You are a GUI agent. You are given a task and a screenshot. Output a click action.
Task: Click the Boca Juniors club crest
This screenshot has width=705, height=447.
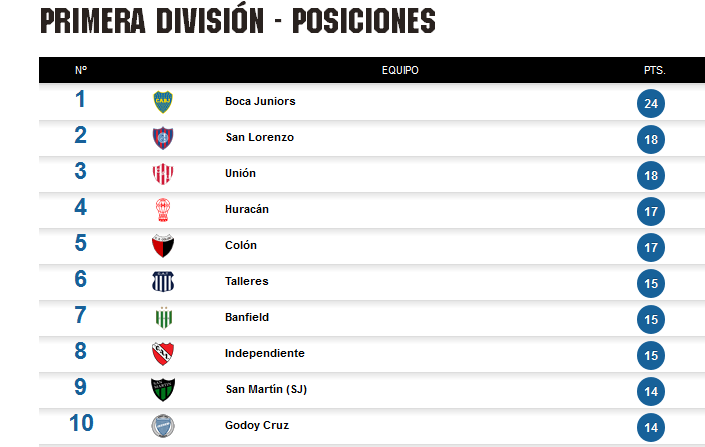tap(163, 102)
